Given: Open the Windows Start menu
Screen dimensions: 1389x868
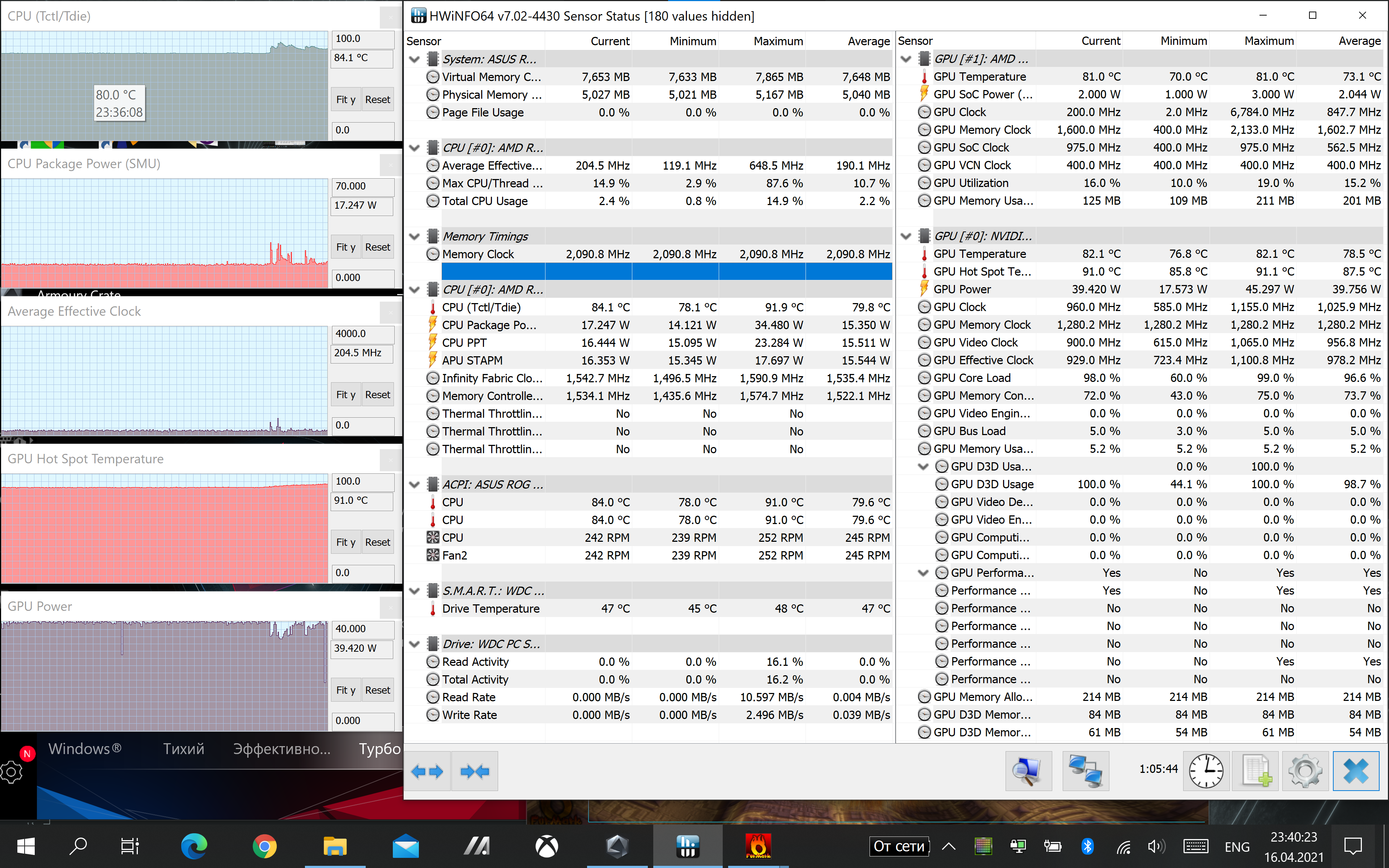Looking at the screenshot, I should click(26, 846).
